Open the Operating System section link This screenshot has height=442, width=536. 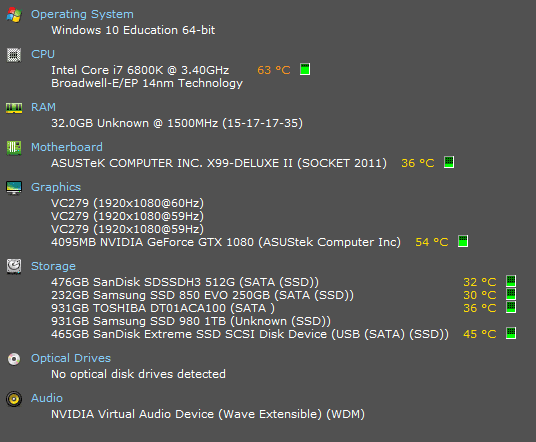point(82,15)
